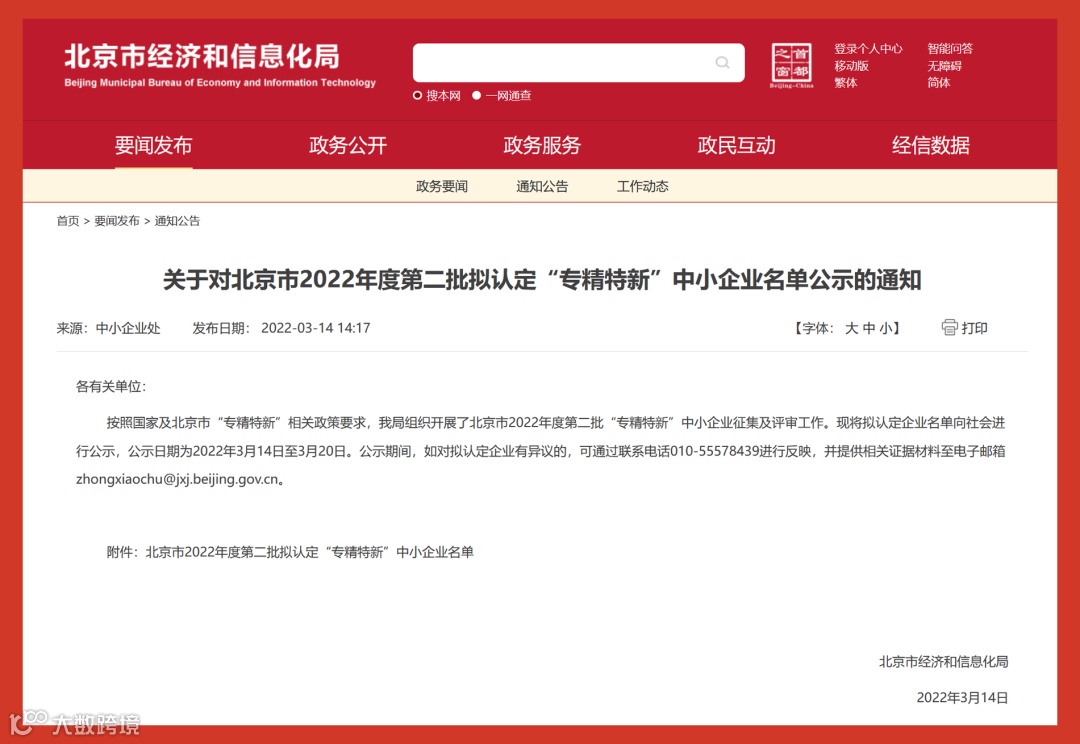Open the 经信数据 navigation tab
Image resolution: width=1080 pixels, height=744 pixels.
(x=931, y=145)
